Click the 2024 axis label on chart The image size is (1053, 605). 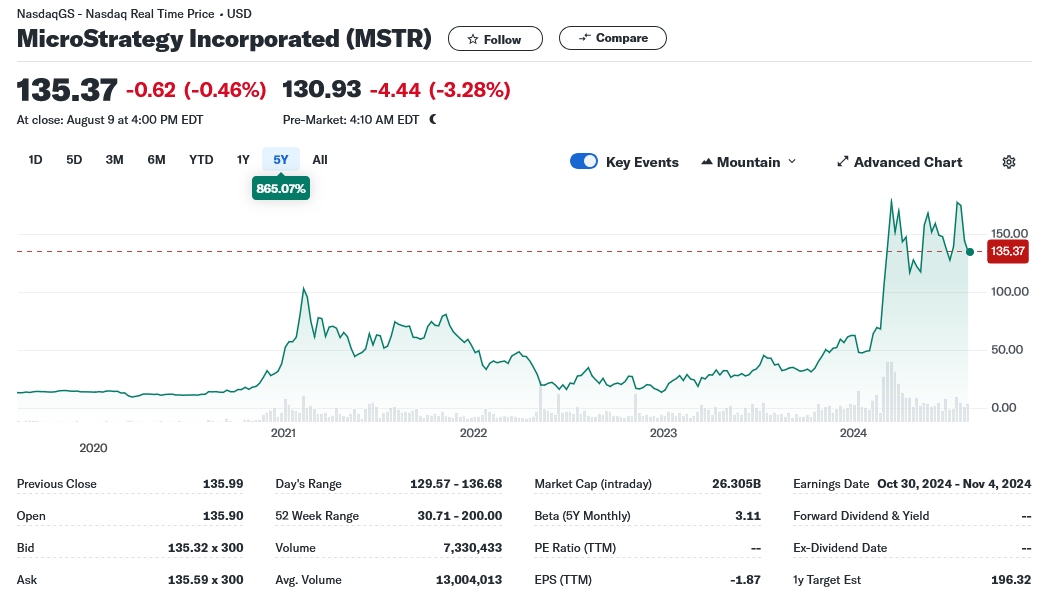854,433
